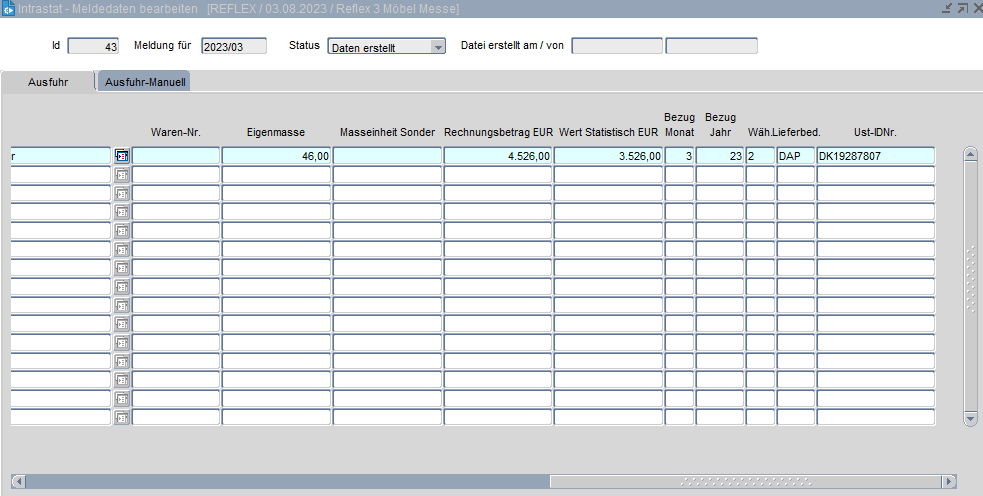Click the horizontal scrollbar left arrow
Image resolution: width=983 pixels, height=496 pixels.
[18, 482]
